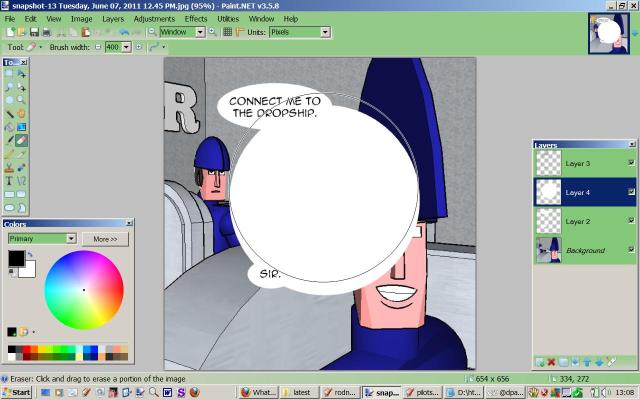Open the Adjustments menu
640x400 pixels.
tap(154, 18)
